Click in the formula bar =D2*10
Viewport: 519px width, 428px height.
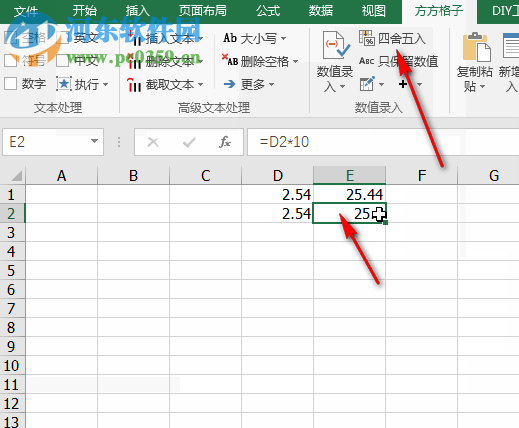pos(383,142)
